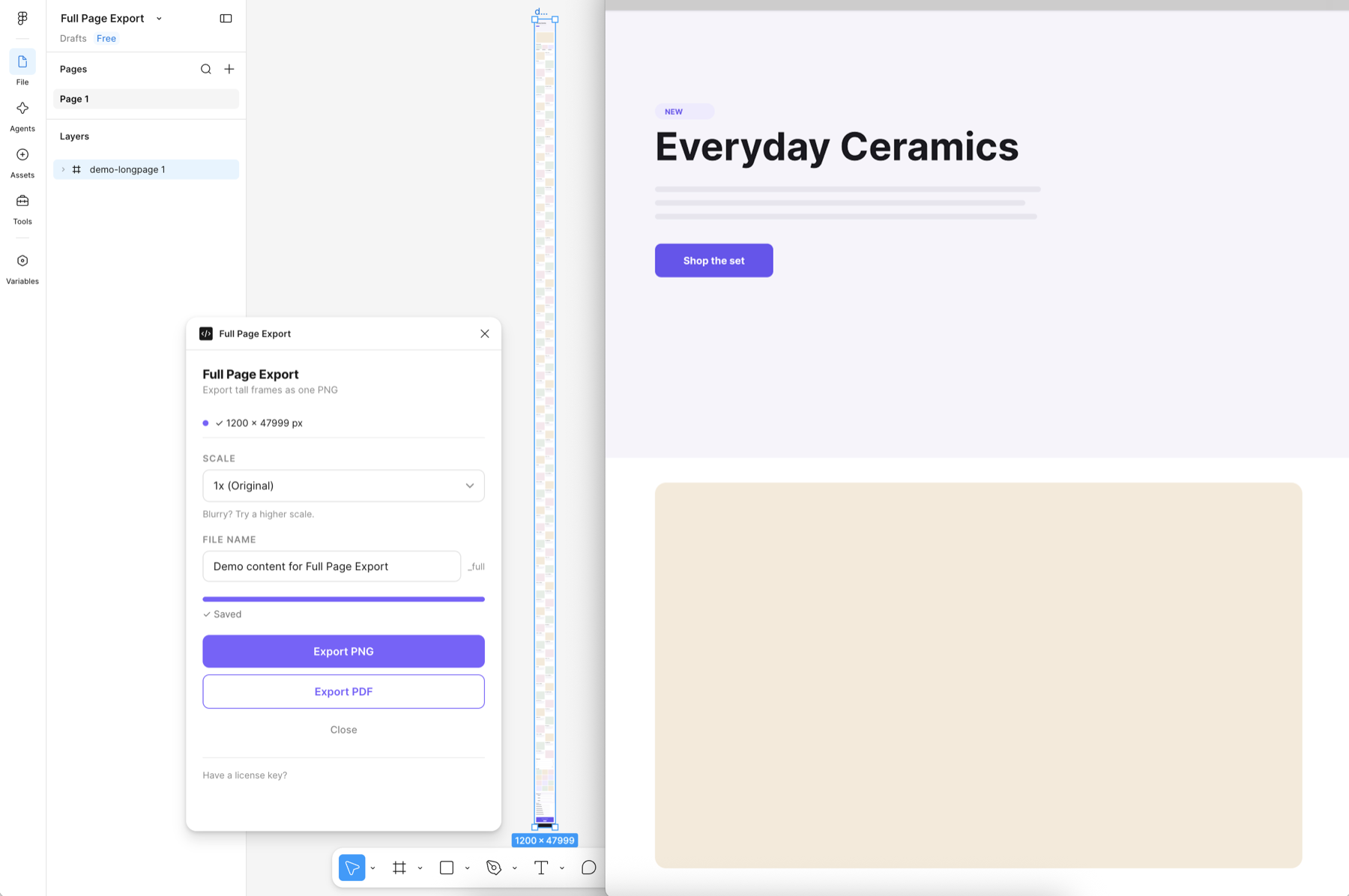Click the Drafts location label
Image resolution: width=1349 pixels, height=896 pixels.
click(73, 38)
